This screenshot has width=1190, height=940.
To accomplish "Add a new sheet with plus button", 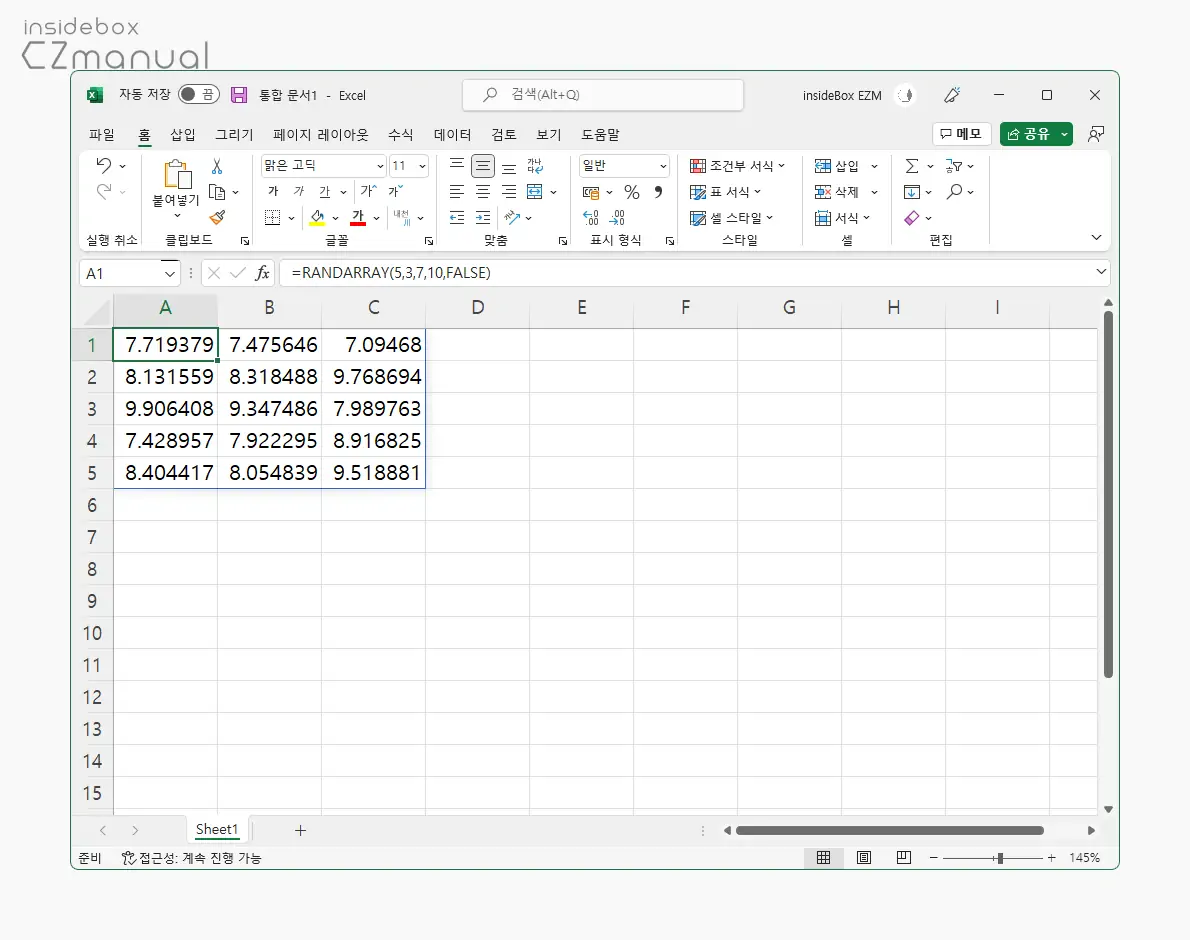I will click(301, 830).
